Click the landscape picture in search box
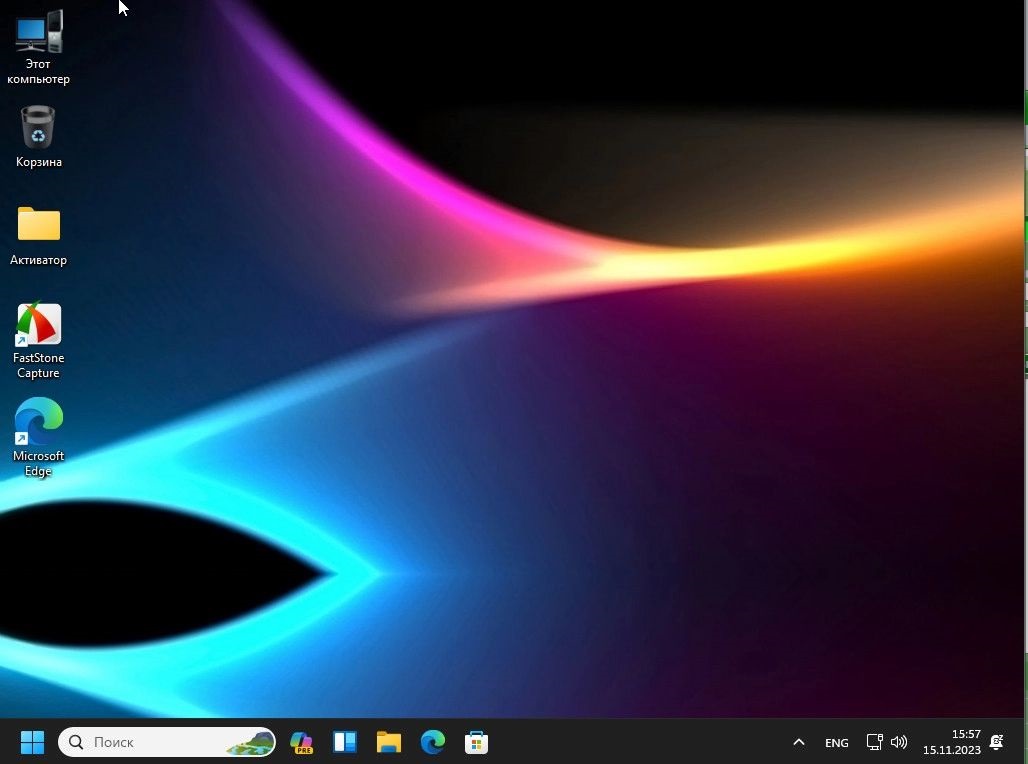The image size is (1028, 764). [x=250, y=742]
